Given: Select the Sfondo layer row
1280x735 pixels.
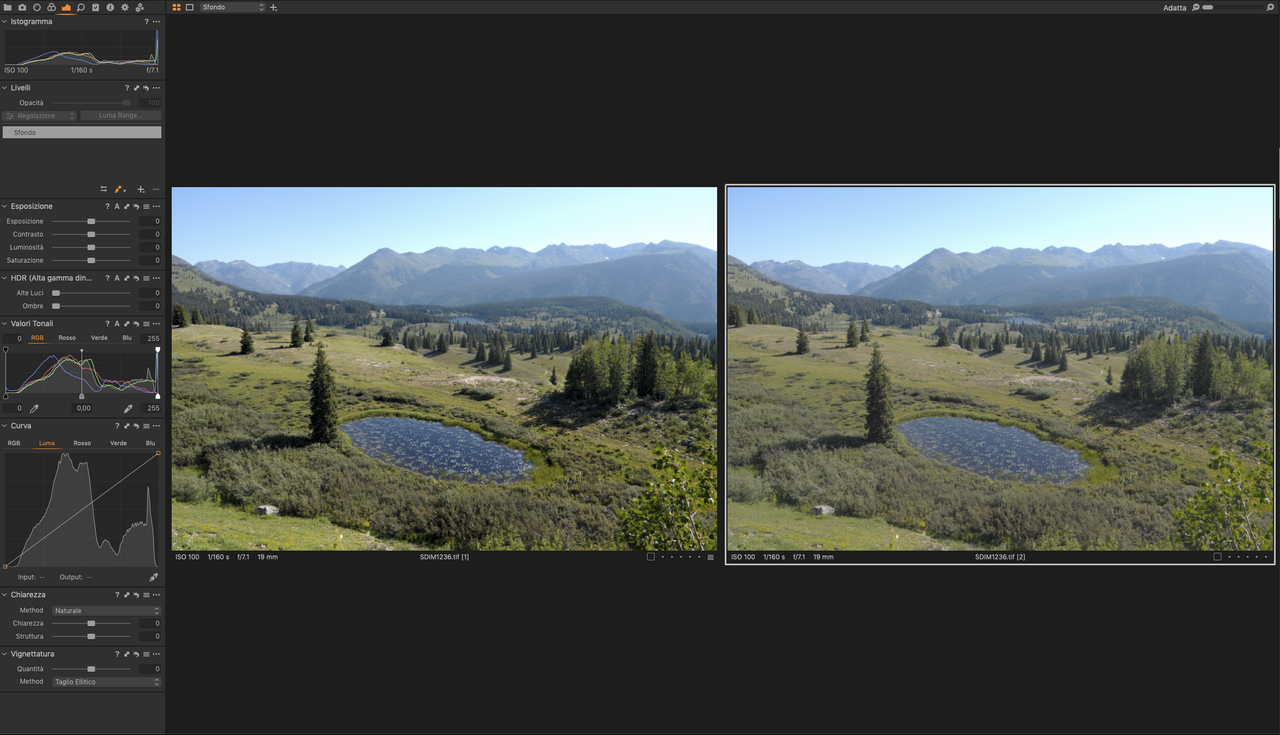Looking at the screenshot, I should [82, 132].
